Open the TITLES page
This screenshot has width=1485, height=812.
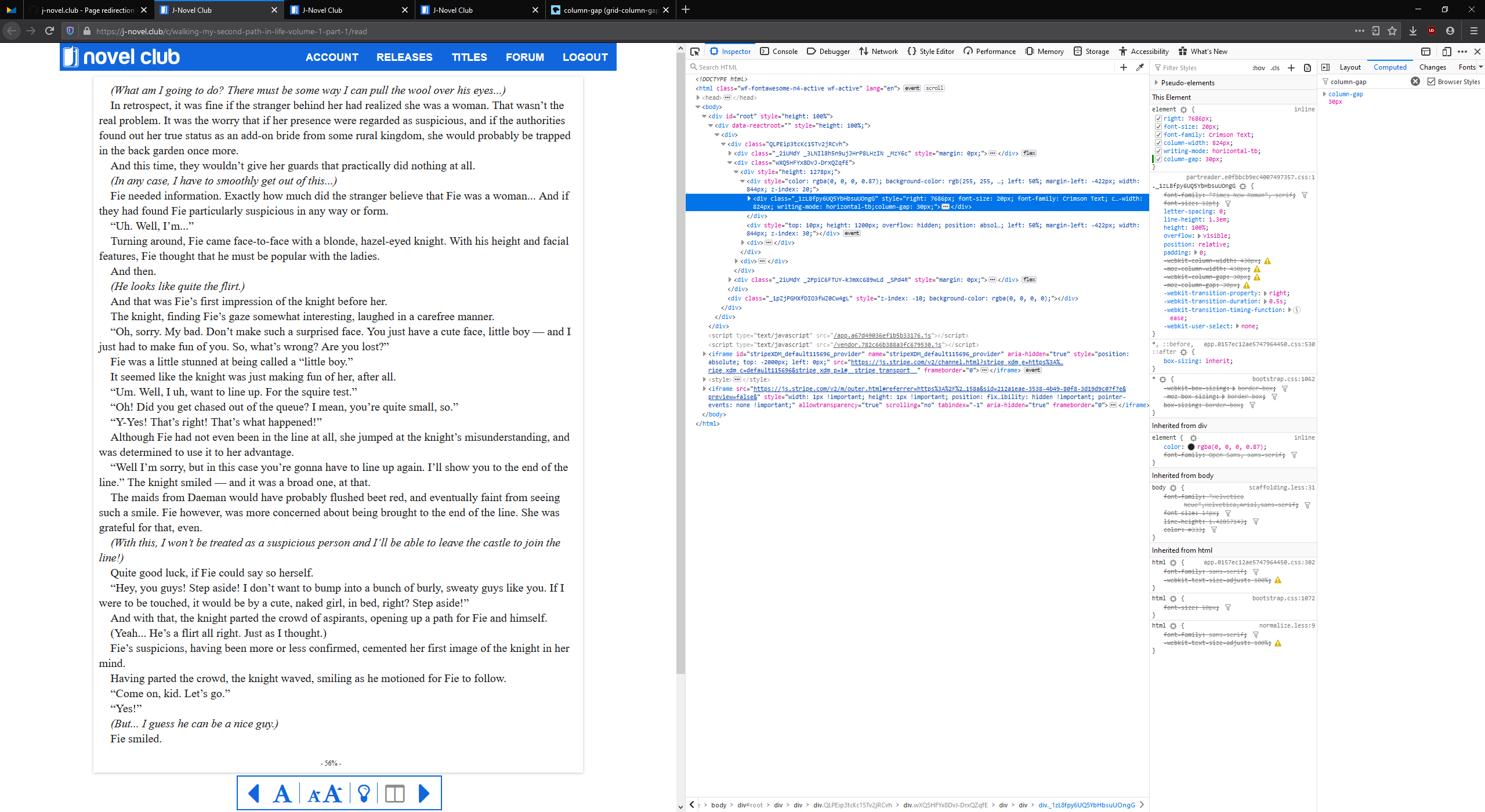coord(469,57)
